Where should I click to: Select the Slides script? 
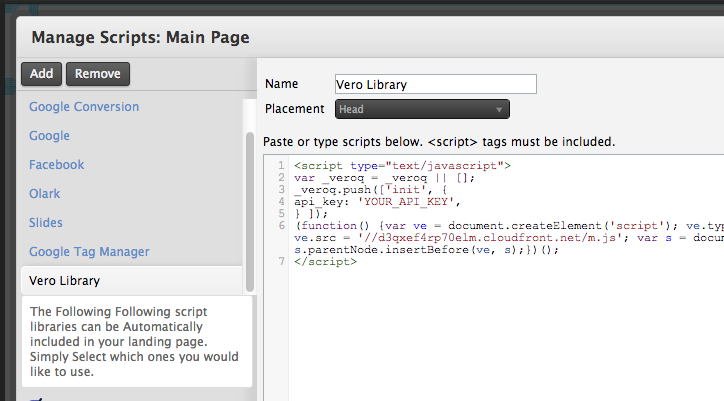coord(46,223)
